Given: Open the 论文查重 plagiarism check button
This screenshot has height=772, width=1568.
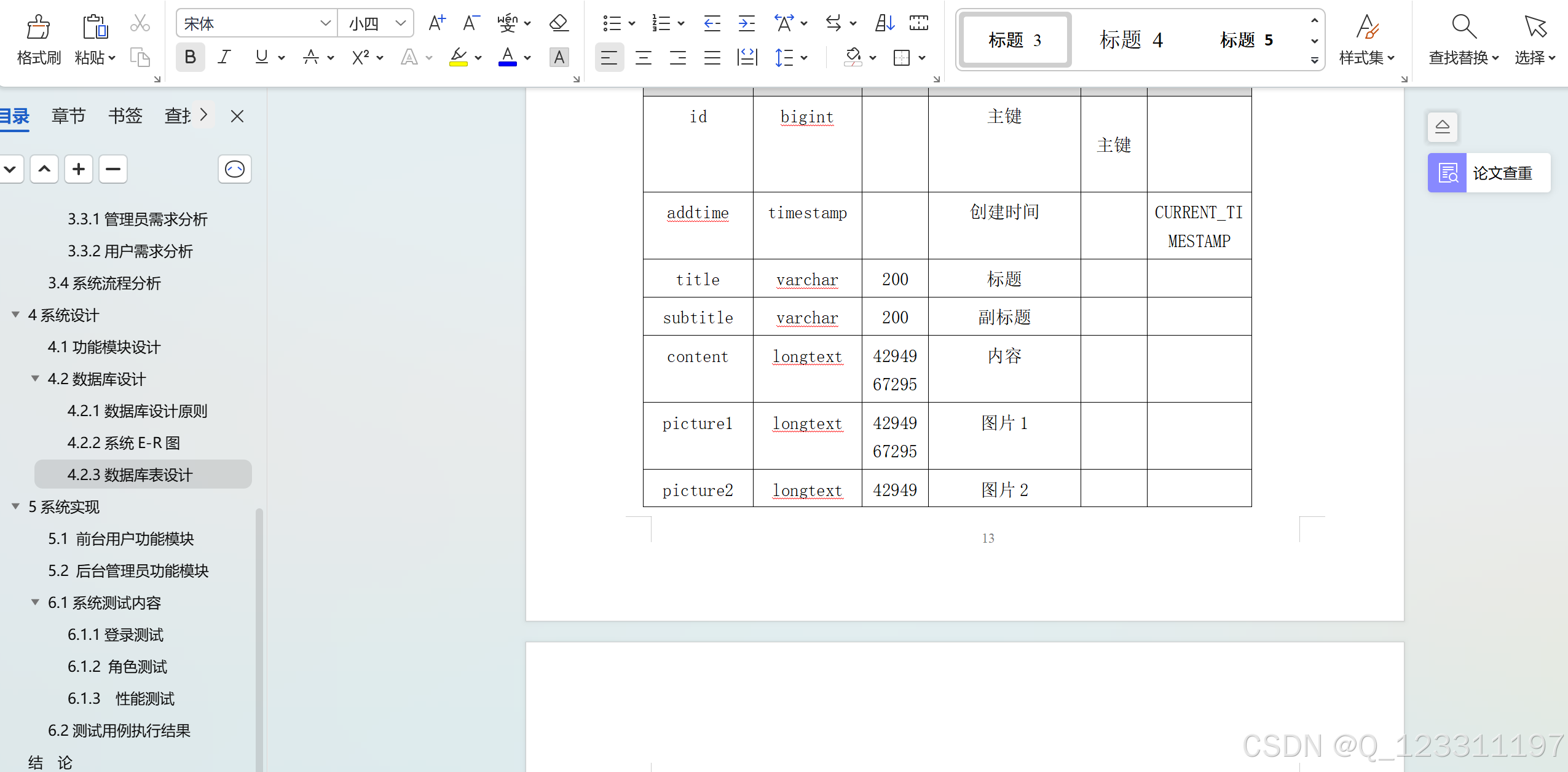Looking at the screenshot, I should click(x=1489, y=173).
